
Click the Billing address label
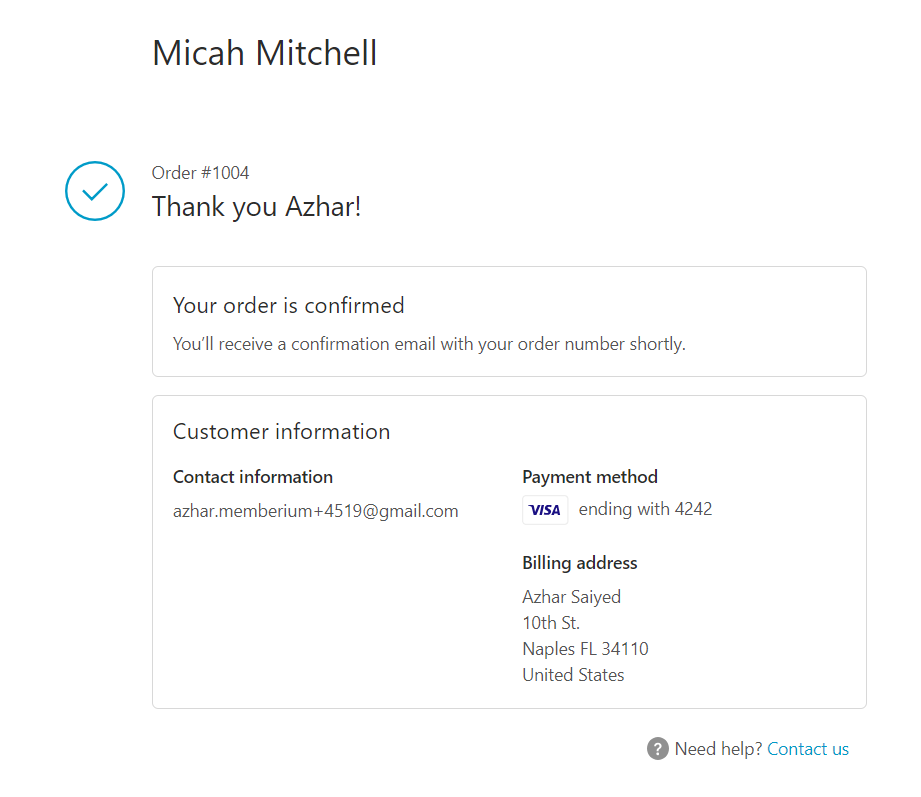click(580, 563)
